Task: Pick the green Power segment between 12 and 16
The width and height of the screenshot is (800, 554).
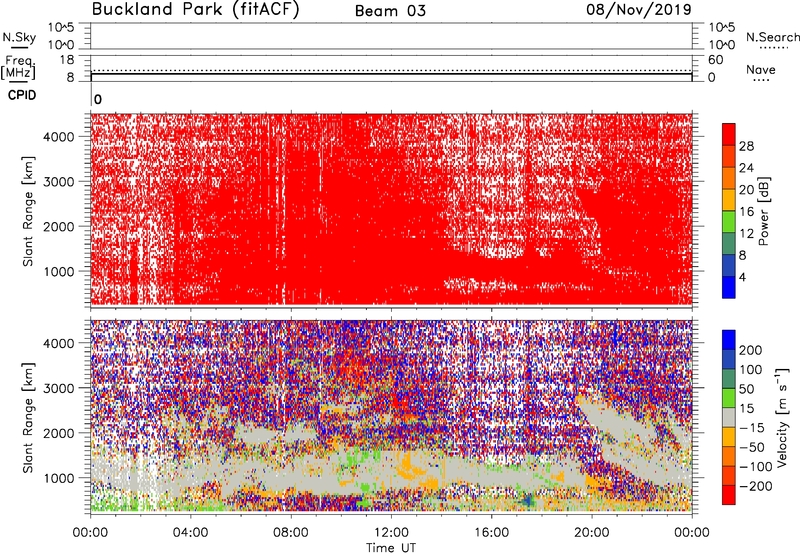Action: [729, 222]
